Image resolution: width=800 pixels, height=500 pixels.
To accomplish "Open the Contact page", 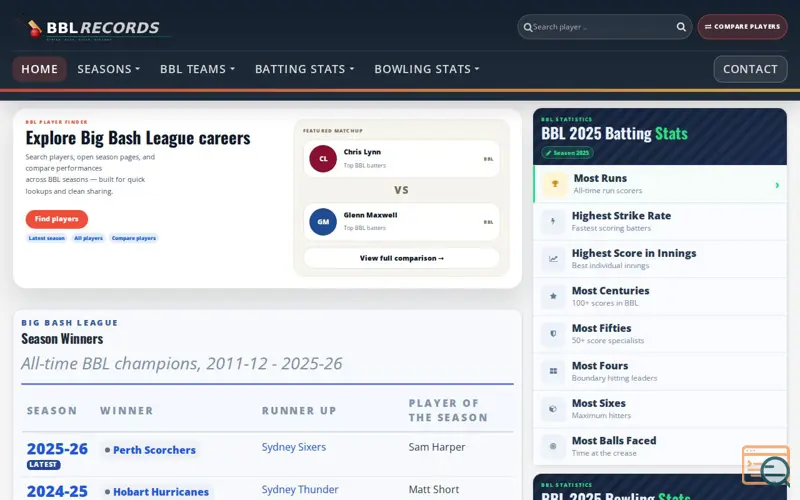I will (x=750, y=69).
